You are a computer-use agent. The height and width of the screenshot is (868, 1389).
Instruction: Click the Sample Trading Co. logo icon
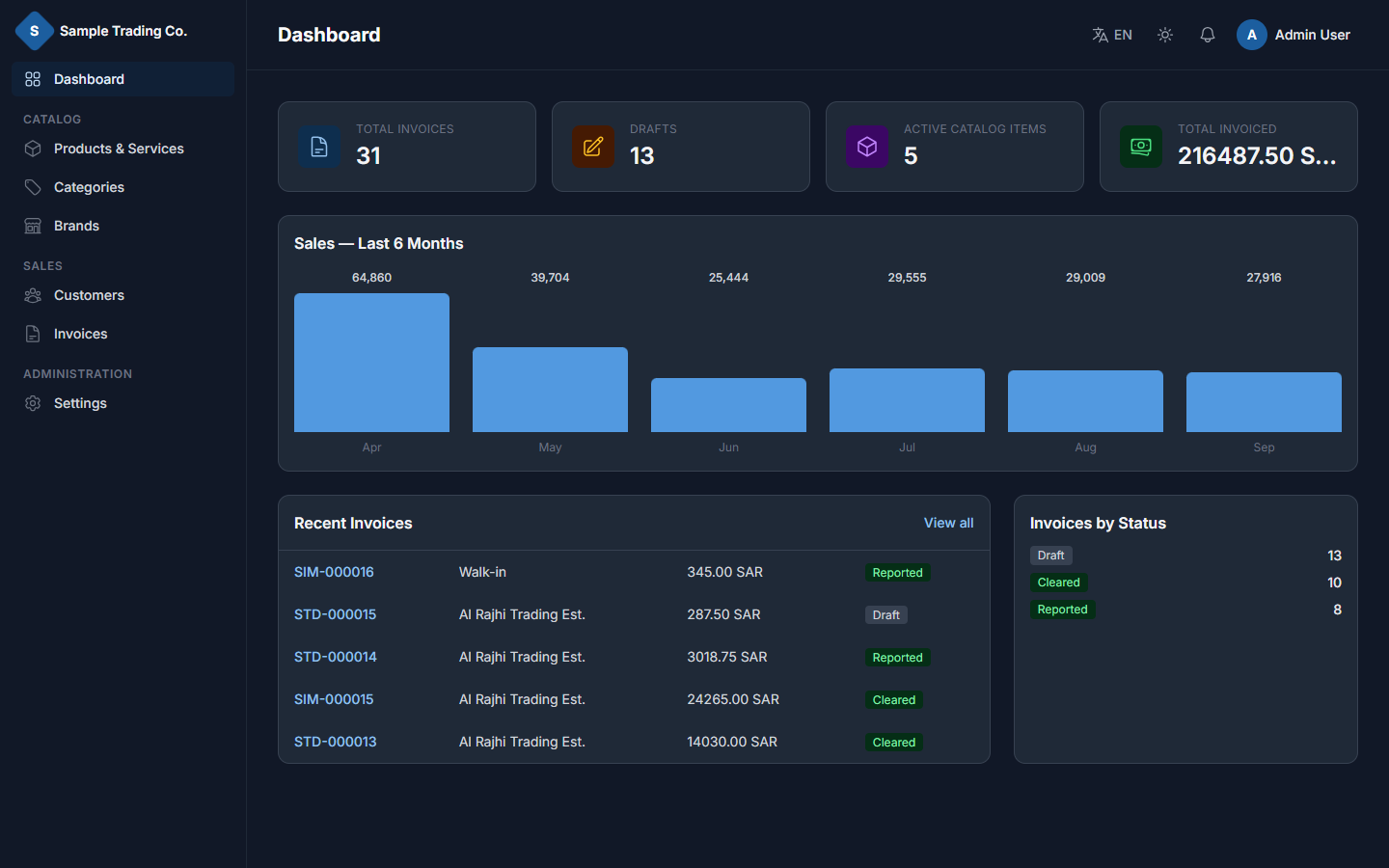click(x=35, y=31)
